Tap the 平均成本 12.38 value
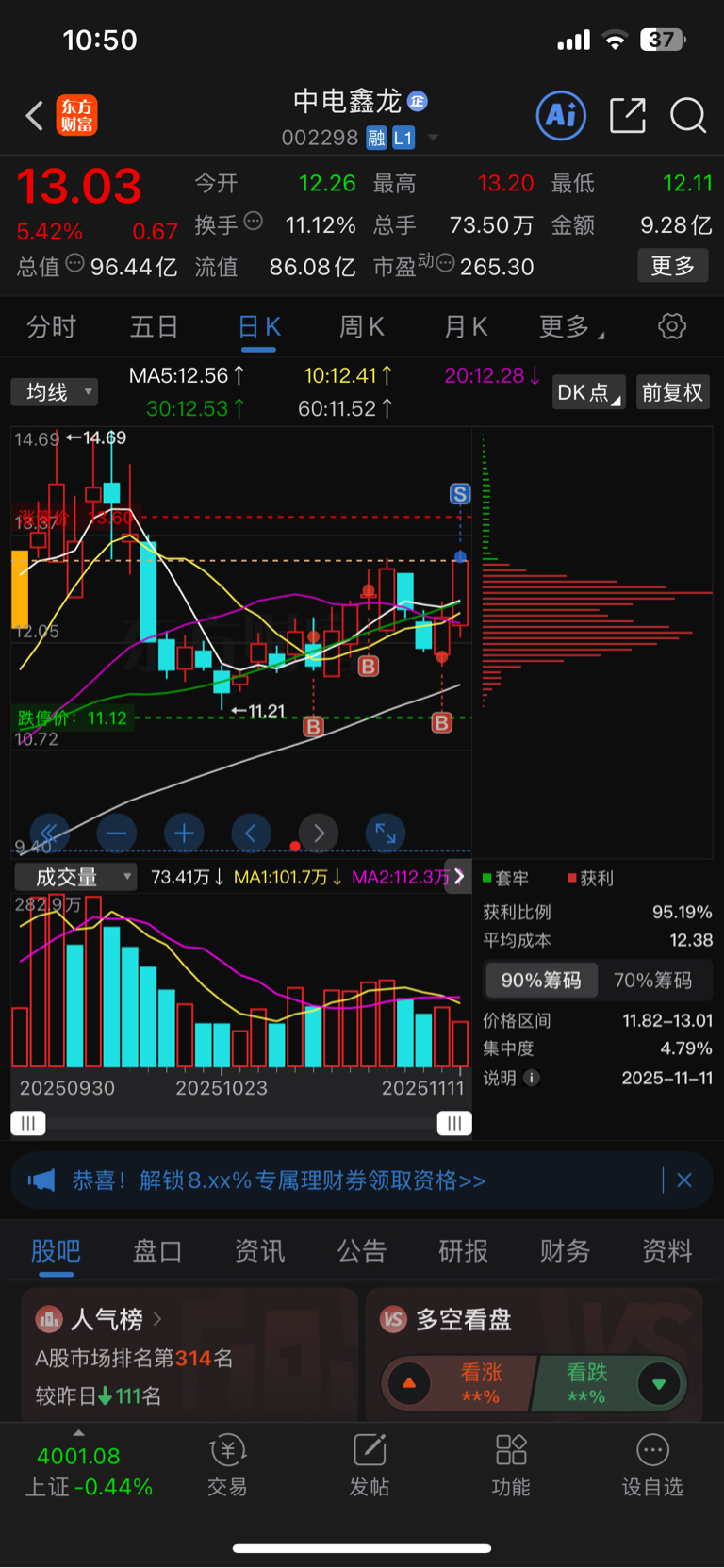This screenshot has width=724, height=1568. [690, 940]
